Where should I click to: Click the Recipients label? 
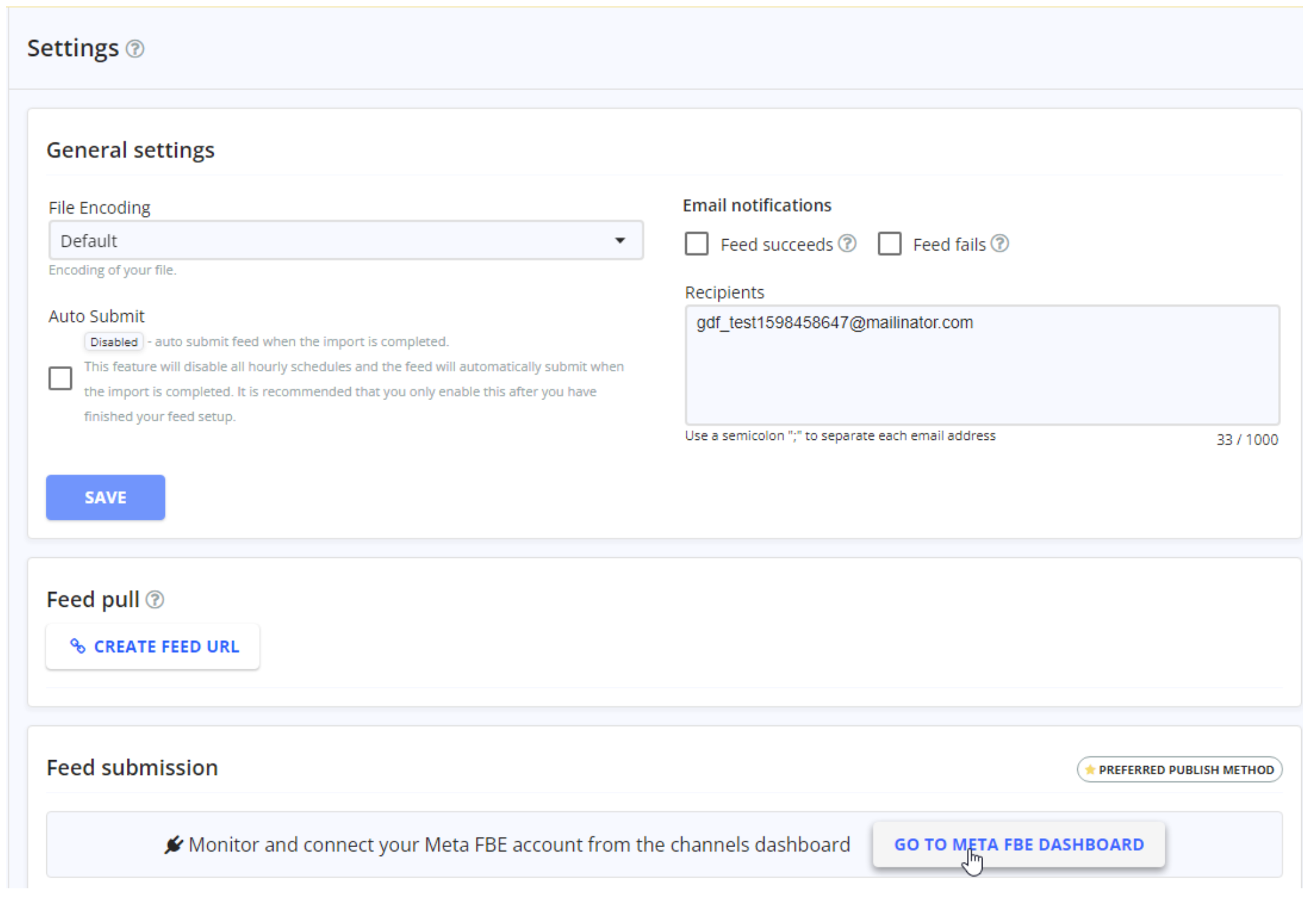point(725,293)
